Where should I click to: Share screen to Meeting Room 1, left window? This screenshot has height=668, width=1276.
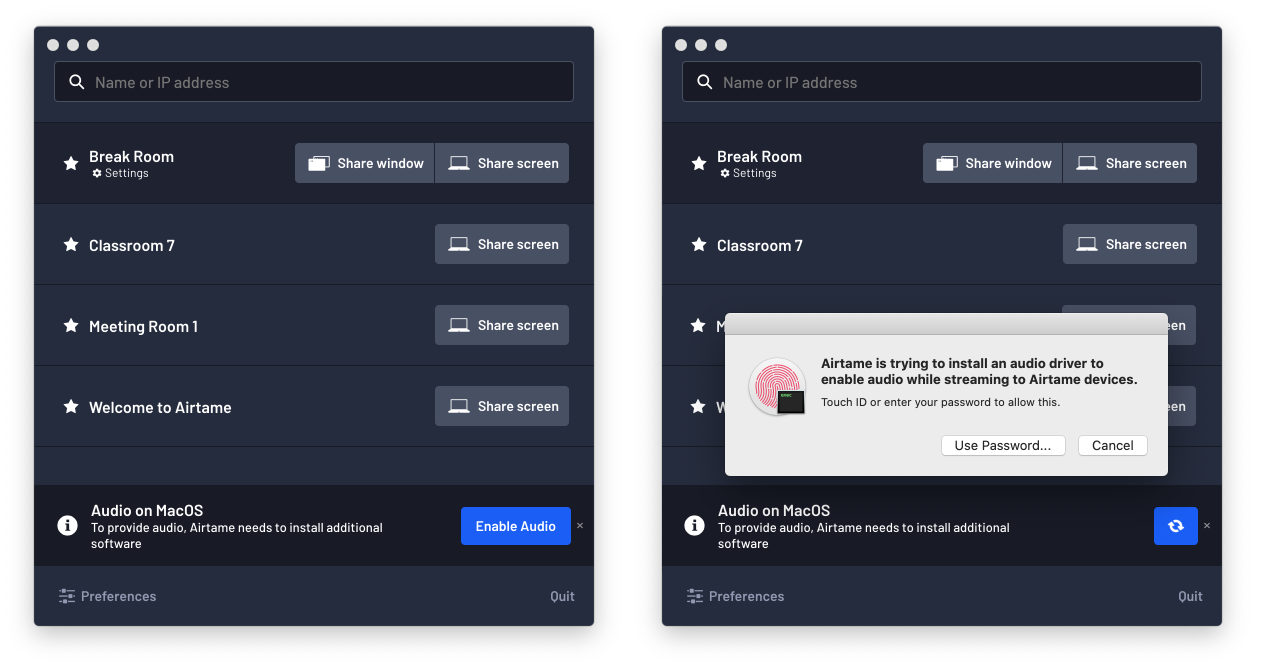tap(502, 325)
